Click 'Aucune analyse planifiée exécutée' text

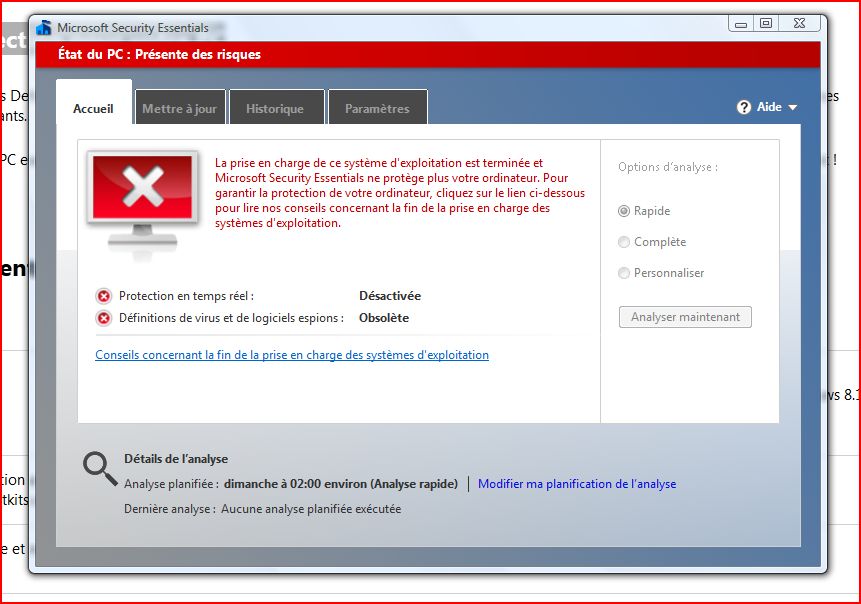[311, 509]
